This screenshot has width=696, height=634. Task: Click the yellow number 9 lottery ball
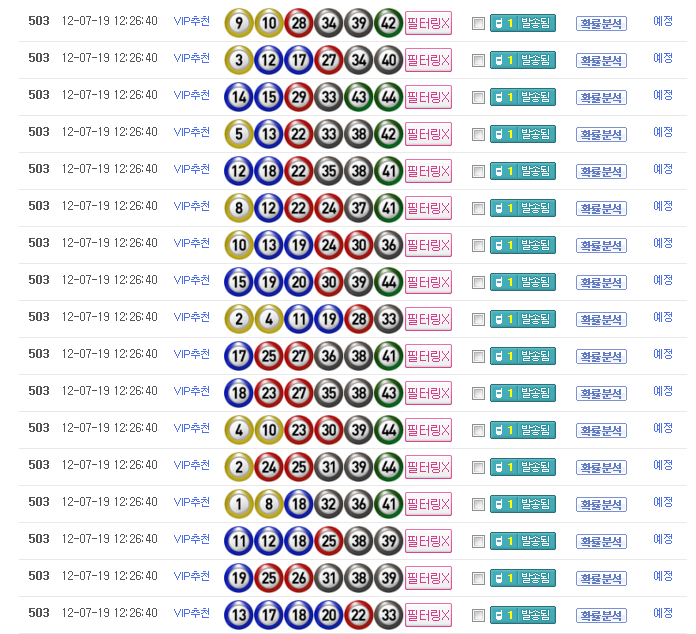(239, 23)
